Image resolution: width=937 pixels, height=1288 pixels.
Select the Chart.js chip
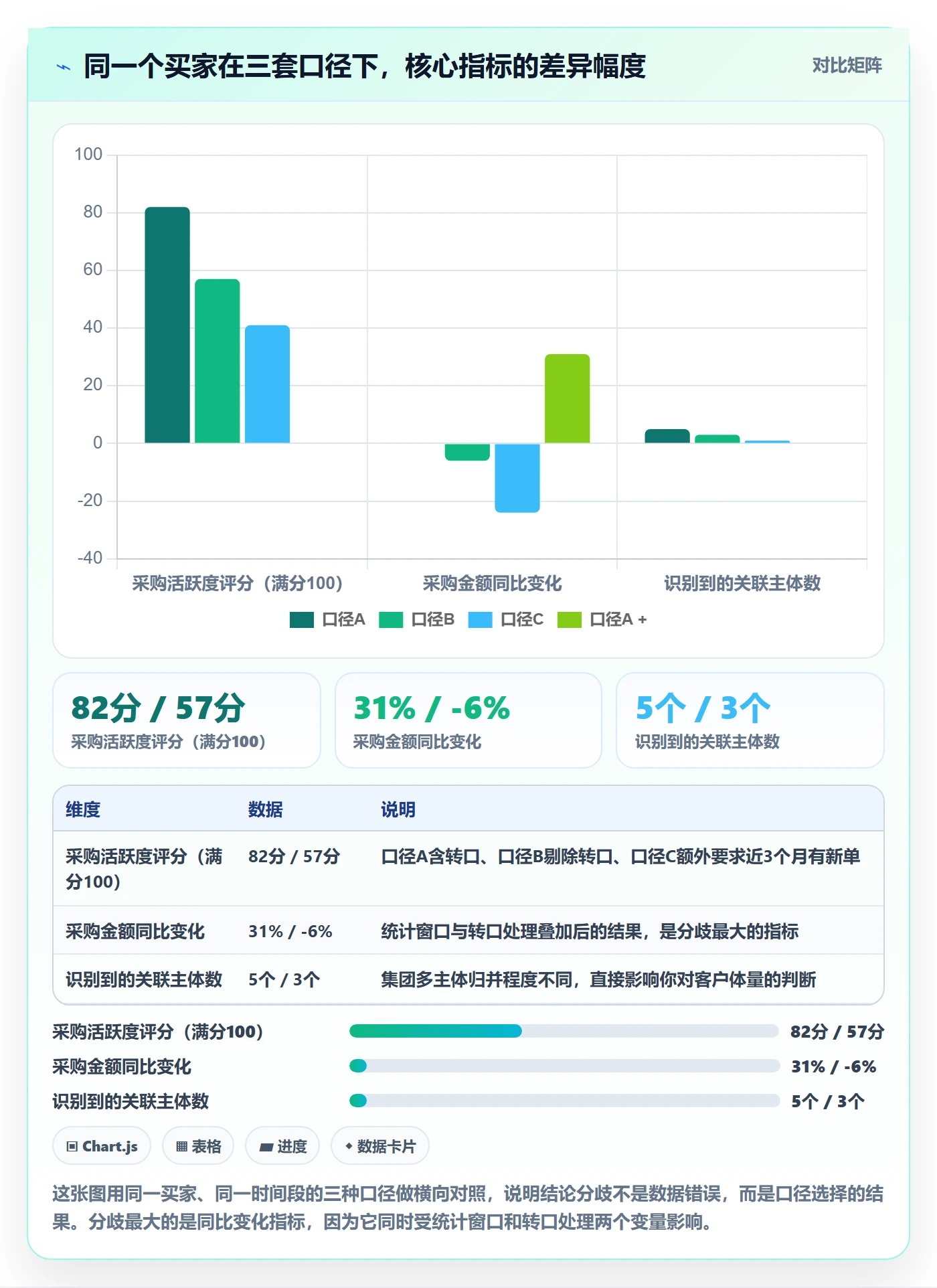point(102,1146)
